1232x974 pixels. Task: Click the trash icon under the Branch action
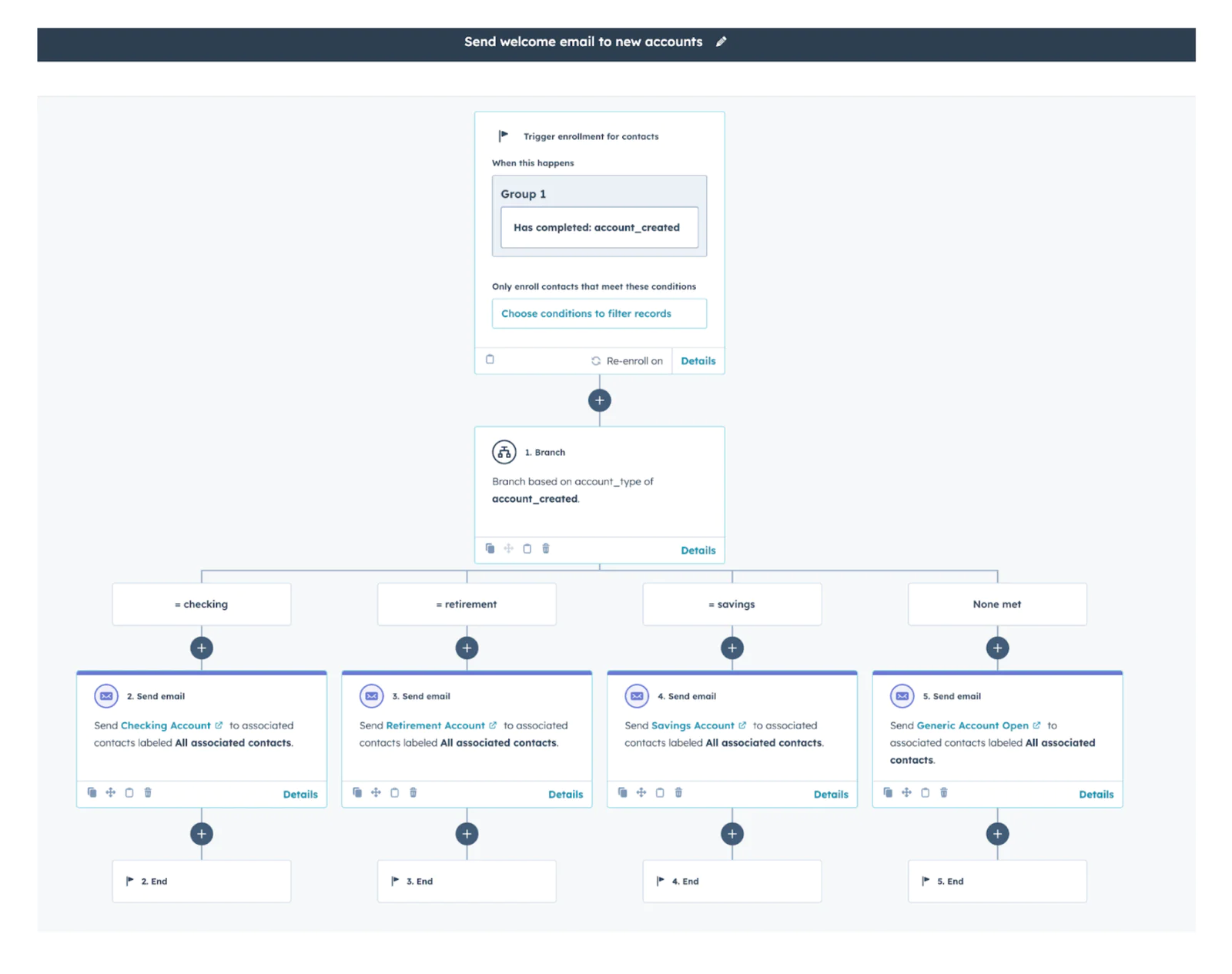point(546,548)
